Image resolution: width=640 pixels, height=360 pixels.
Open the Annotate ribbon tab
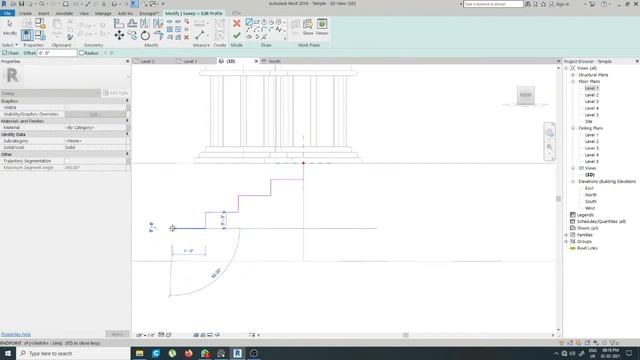click(x=64, y=13)
